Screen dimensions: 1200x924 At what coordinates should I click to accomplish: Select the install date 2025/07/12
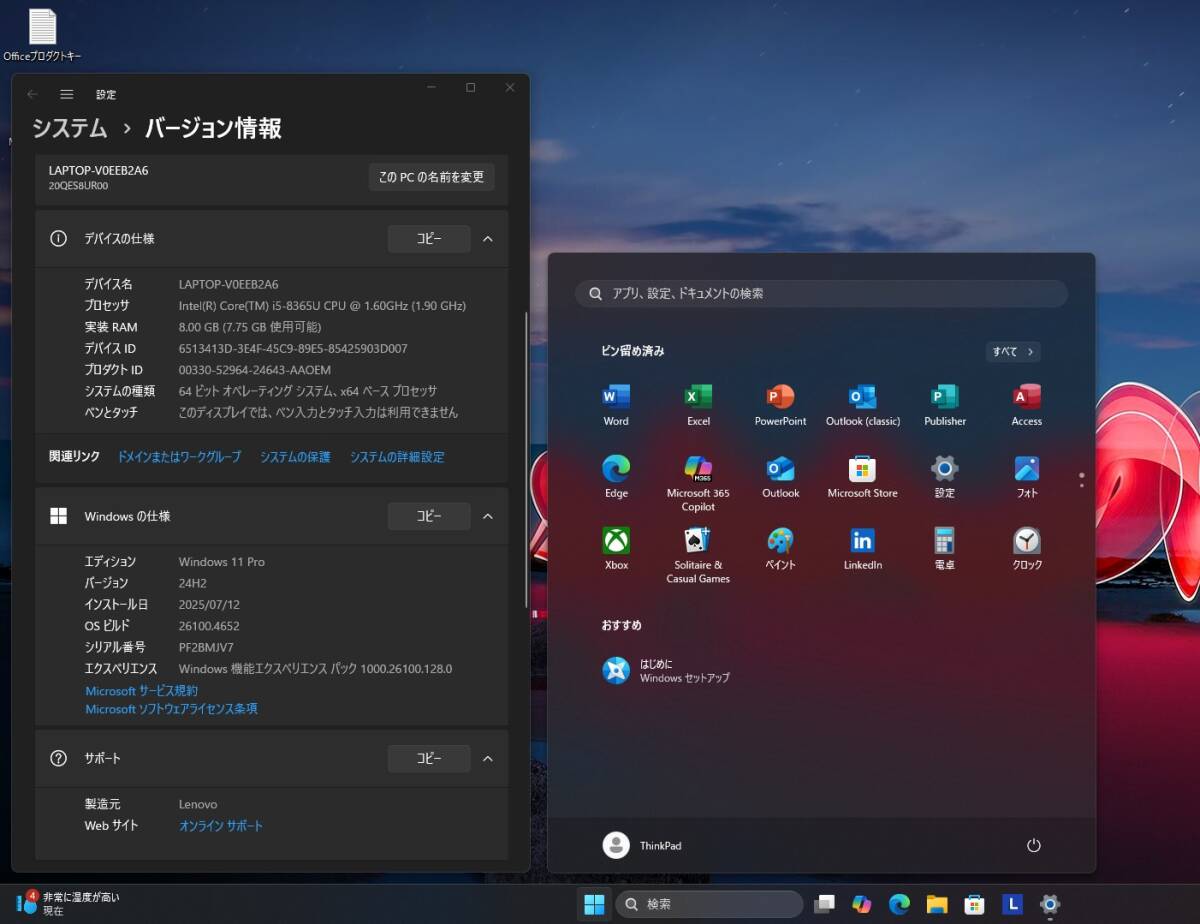209,605
